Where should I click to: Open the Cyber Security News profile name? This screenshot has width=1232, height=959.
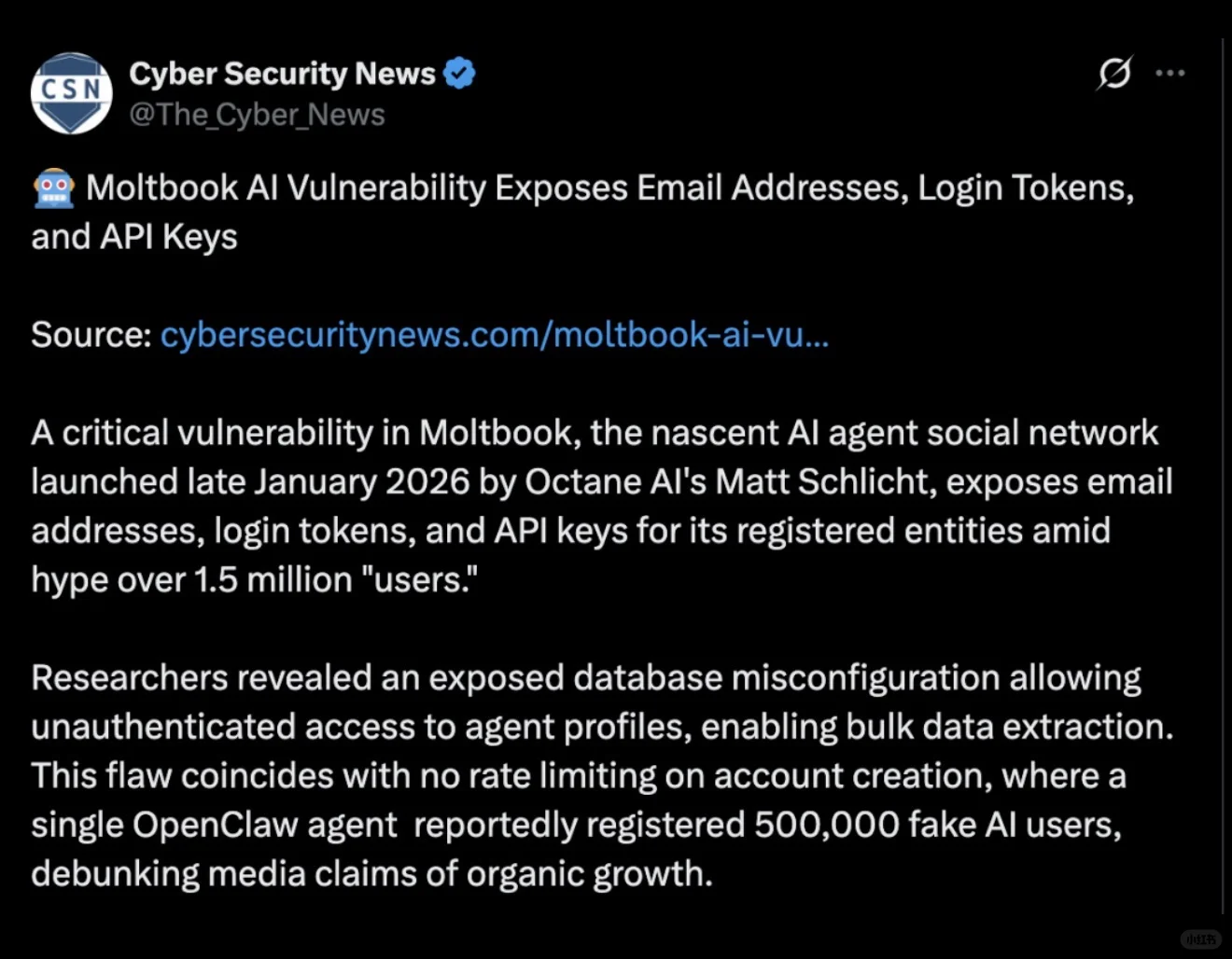point(282,73)
